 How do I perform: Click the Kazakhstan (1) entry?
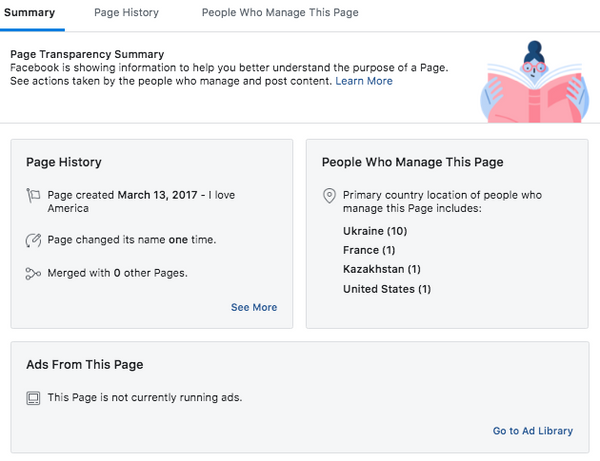click(x=382, y=269)
